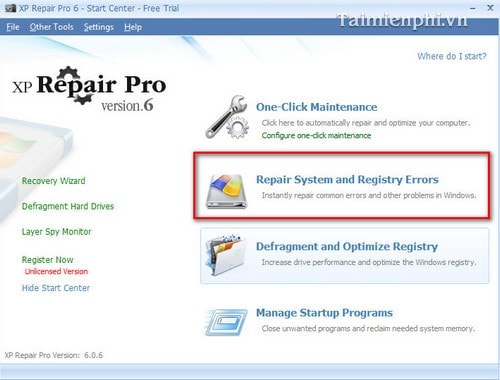Open the Settings menu
The width and height of the screenshot is (500, 380).
(x=98, y=27)
